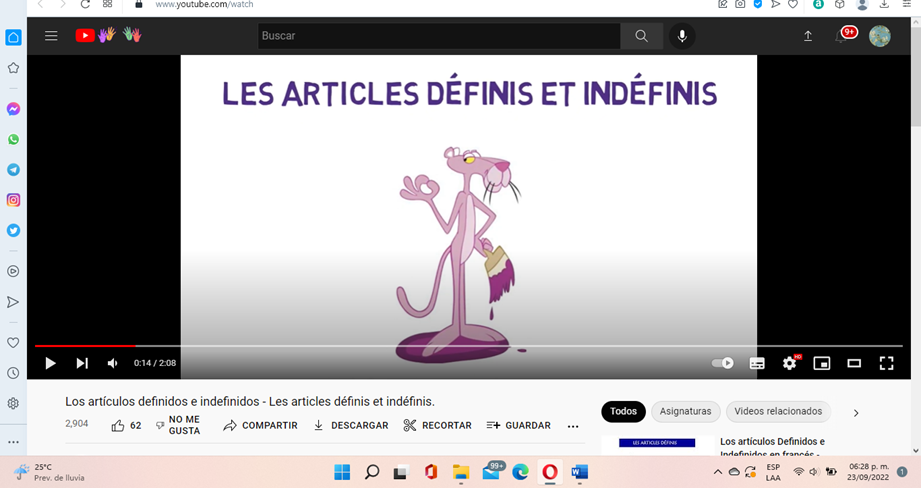Open Opera snapshot camera icon
Screen dimensions: 921x488
point(740,4)
